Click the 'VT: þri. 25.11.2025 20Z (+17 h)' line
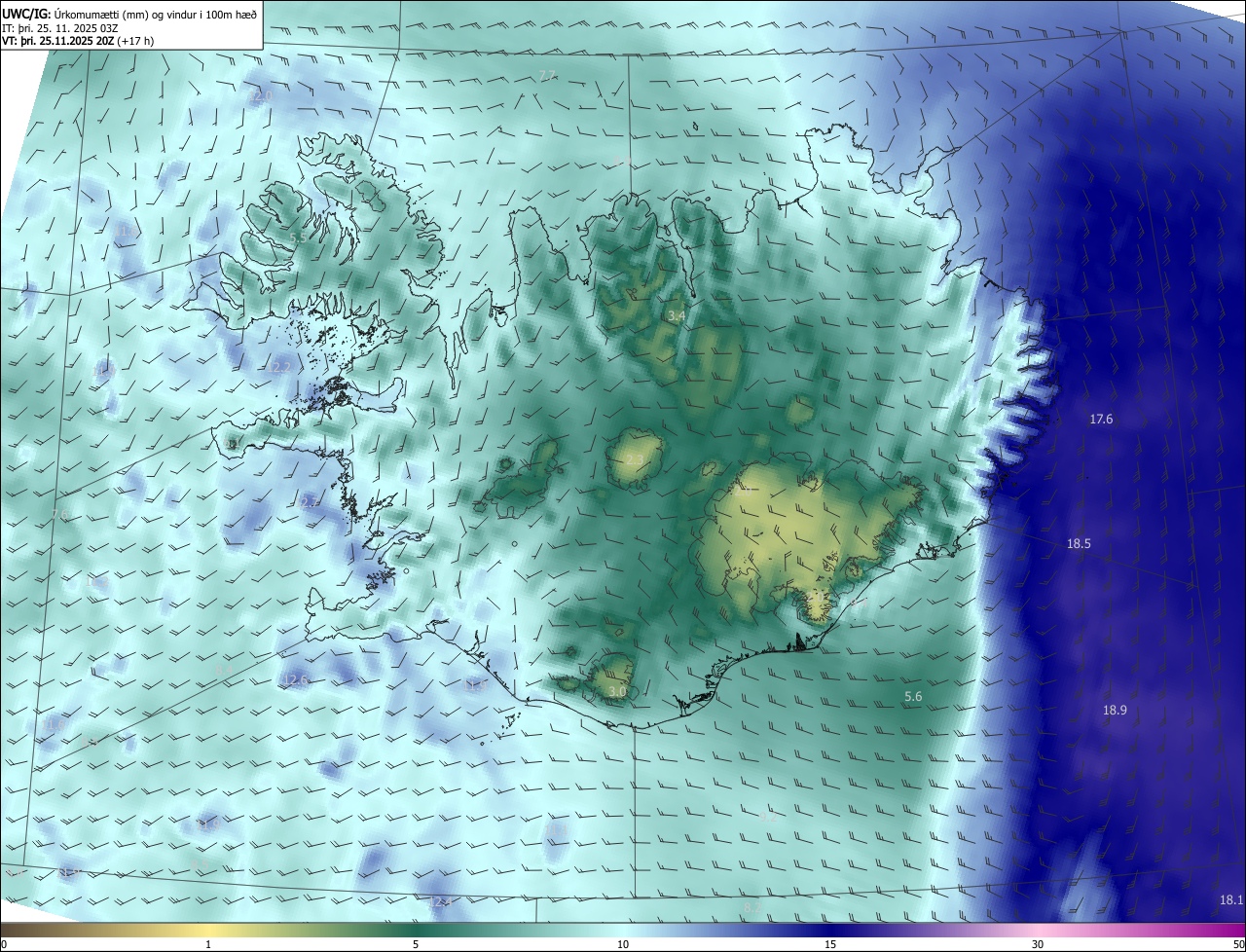1246x952 pixels. tap(78, 41)
